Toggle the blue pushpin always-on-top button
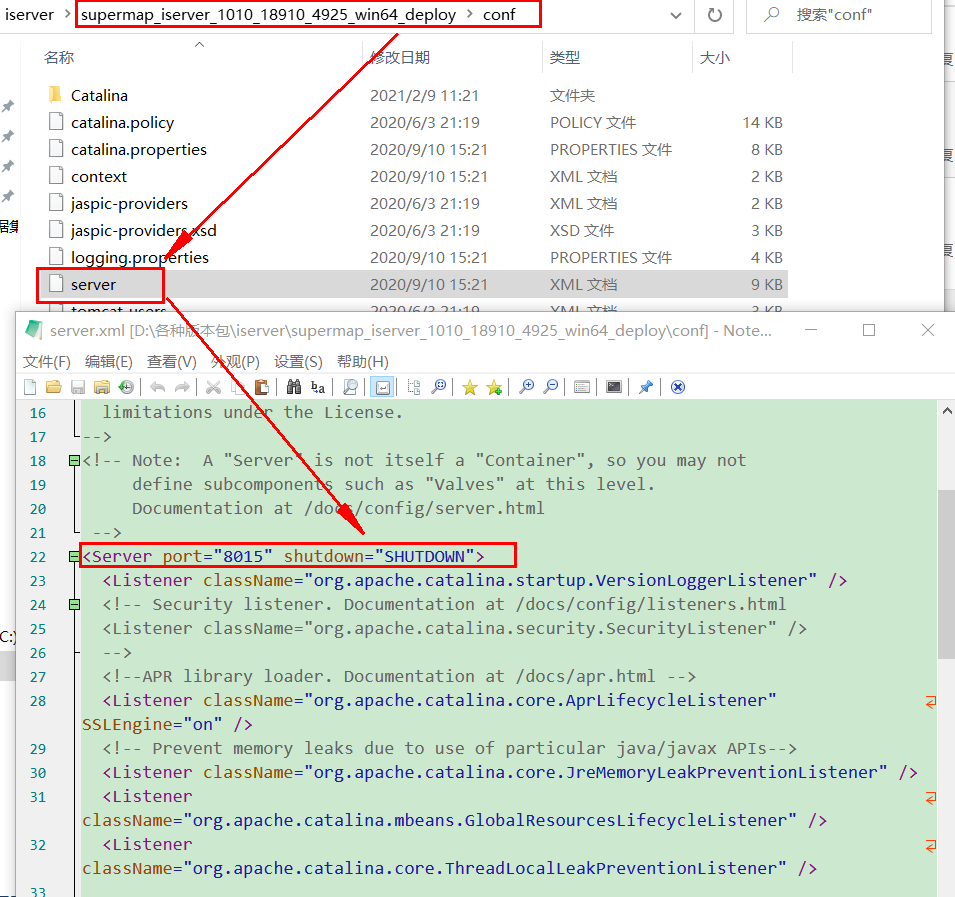955x897 pixels. point(646,387)
